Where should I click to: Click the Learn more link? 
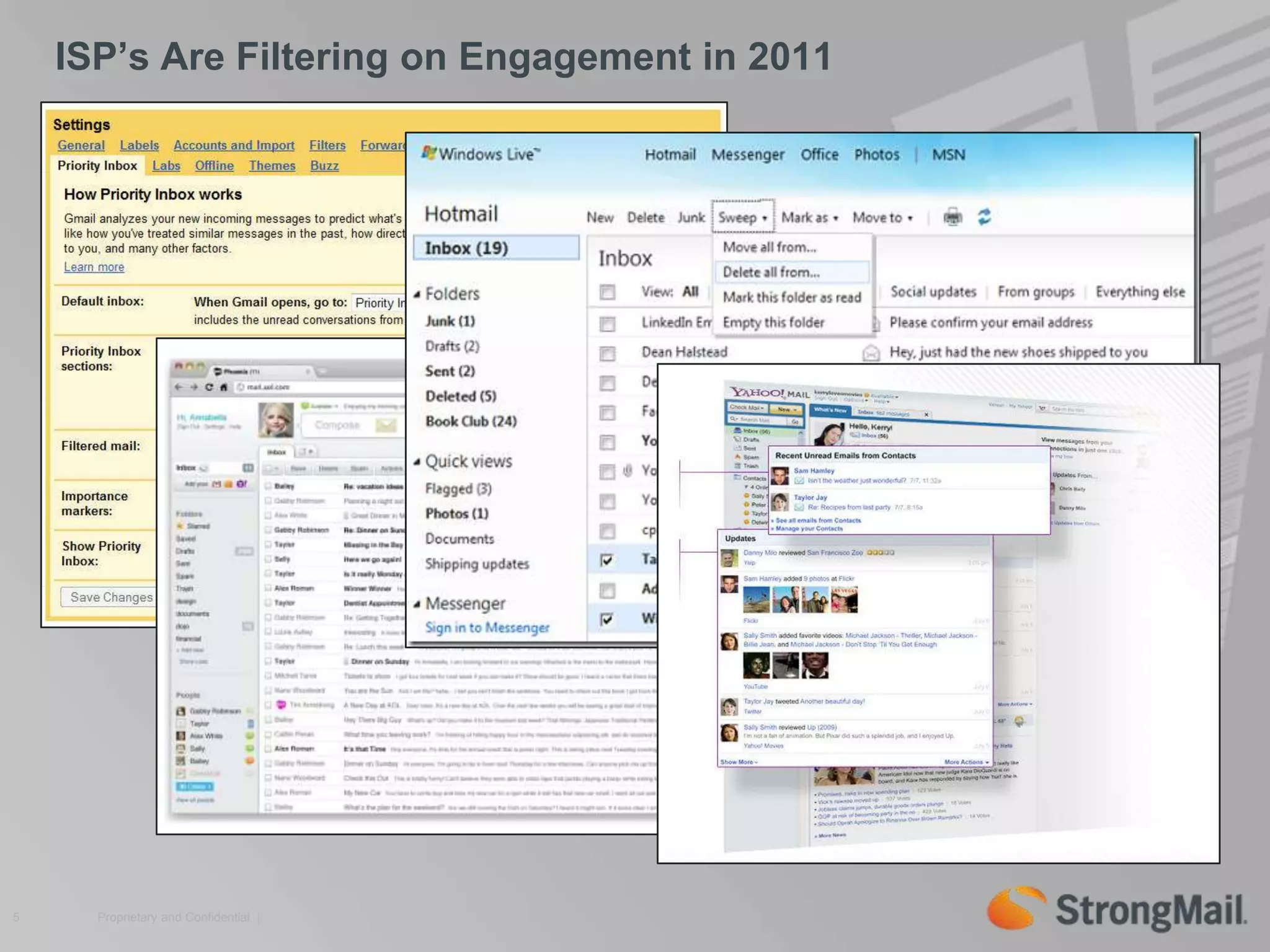(x=94, y=267)
